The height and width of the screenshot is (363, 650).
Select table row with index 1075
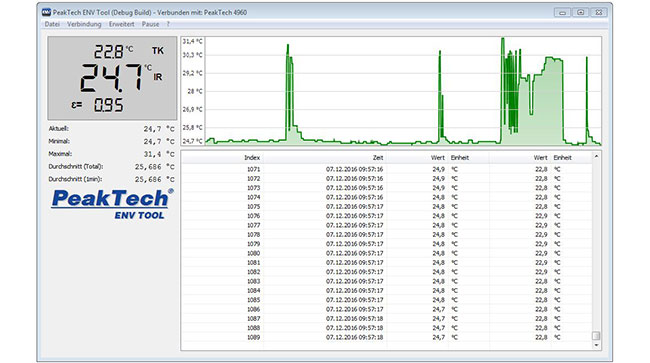point(387,206)
